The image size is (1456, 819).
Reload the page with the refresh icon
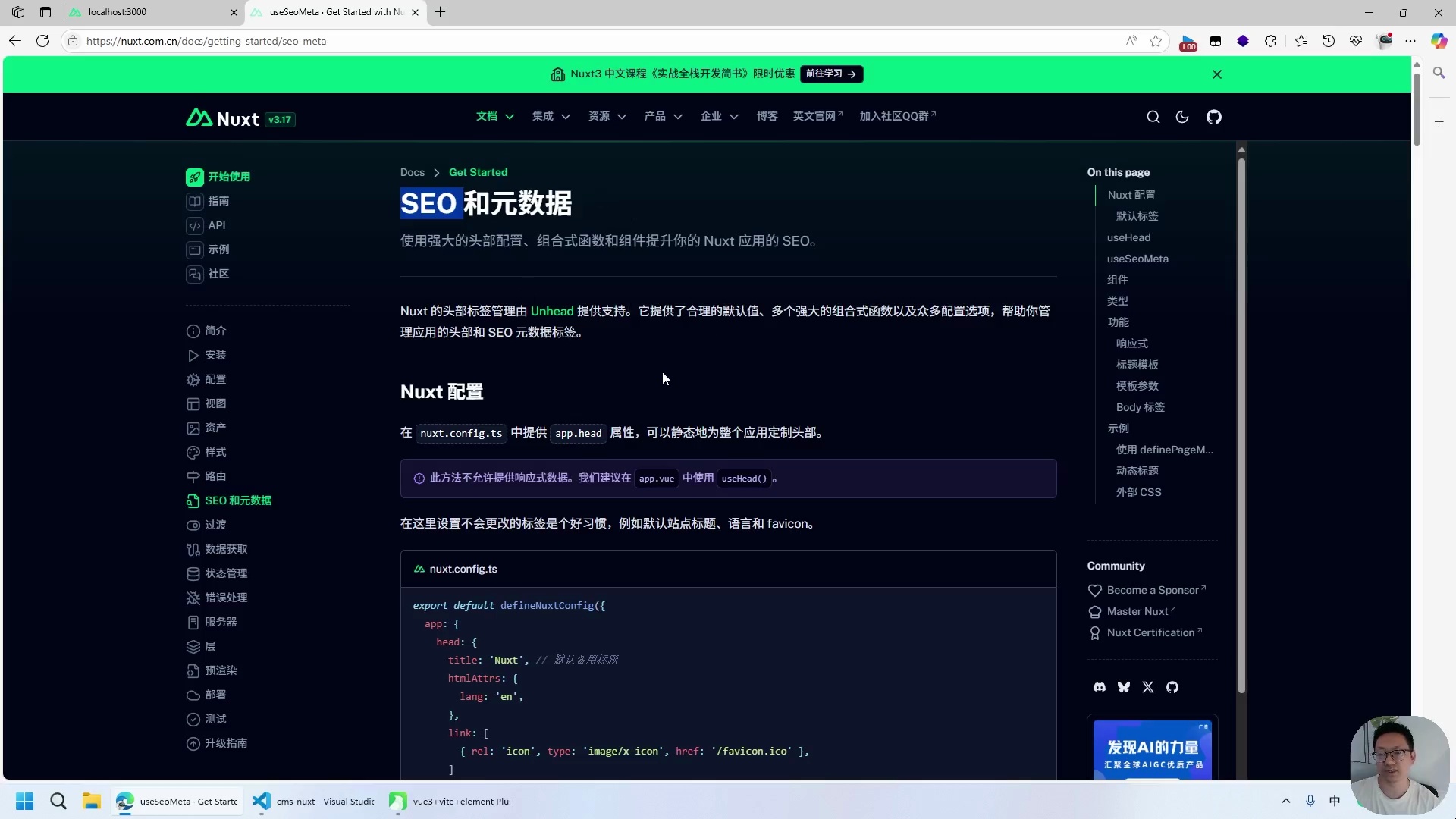42,41
